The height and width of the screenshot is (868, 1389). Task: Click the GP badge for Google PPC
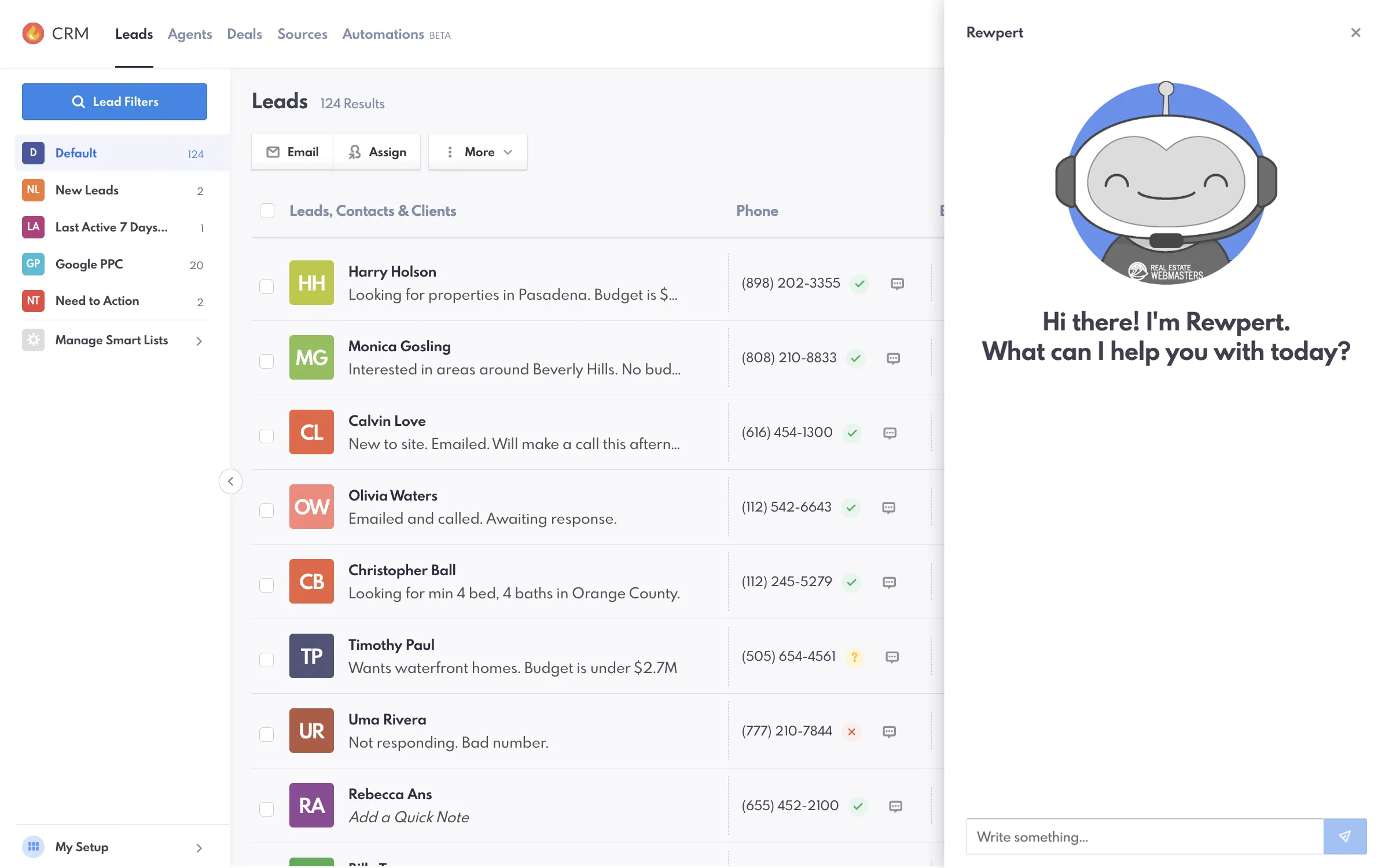[33, 264]
